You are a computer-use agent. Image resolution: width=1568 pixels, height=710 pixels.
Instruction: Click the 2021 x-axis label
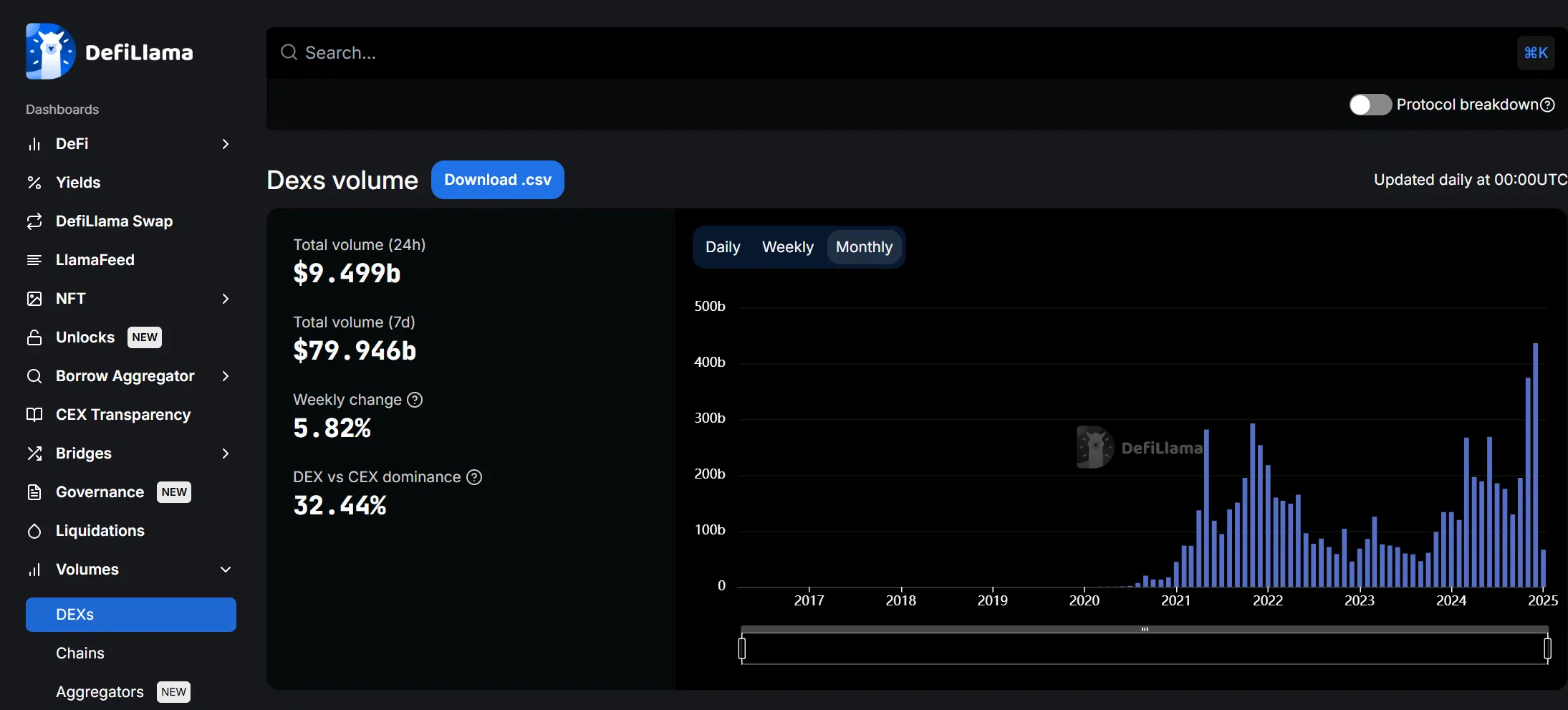(1175, 600)
